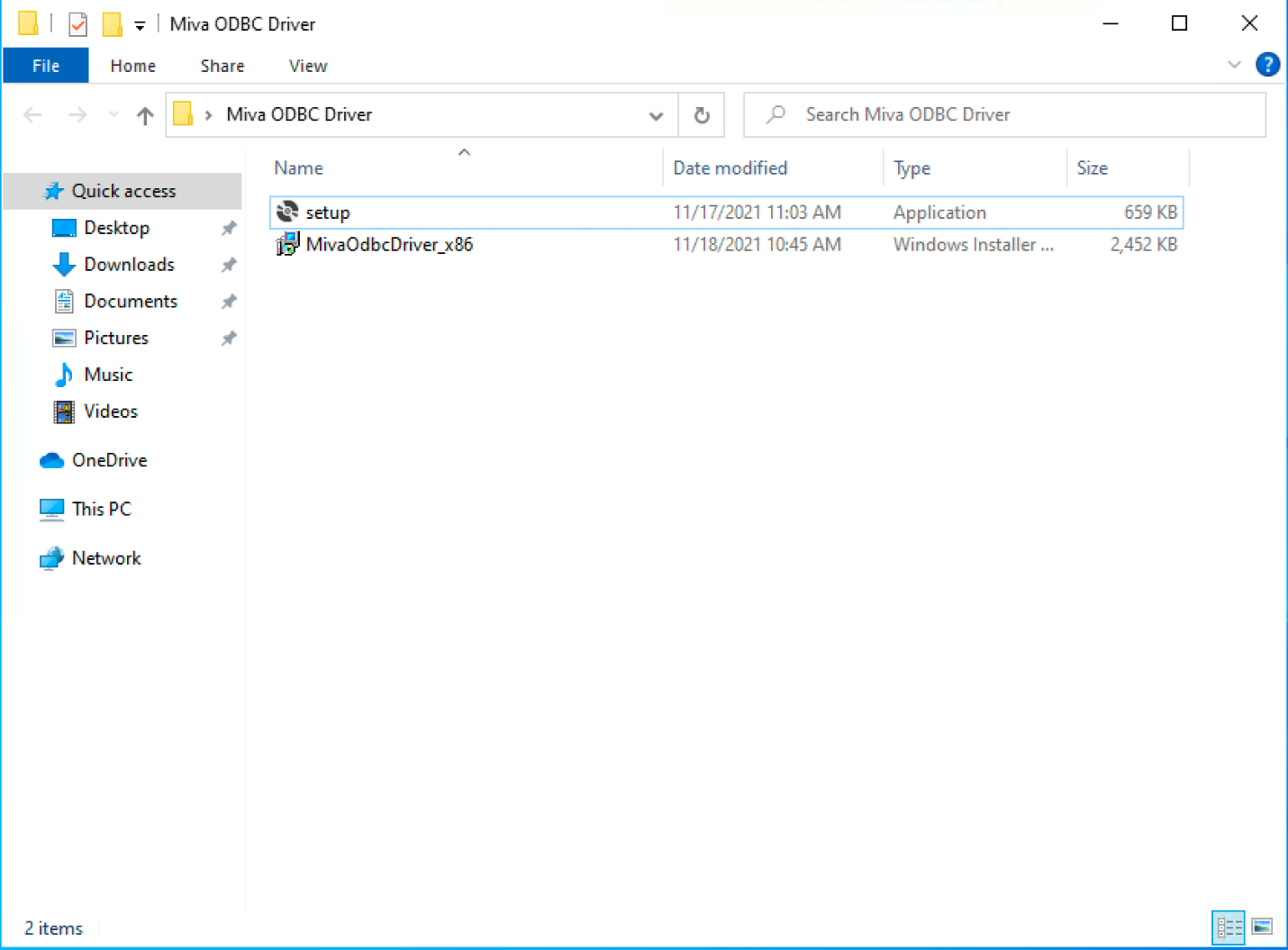The height and width of the screenshot is (950, 1288).
Task: Click the Downloads arrow icon in sidebar
Action: coord(64,265)
